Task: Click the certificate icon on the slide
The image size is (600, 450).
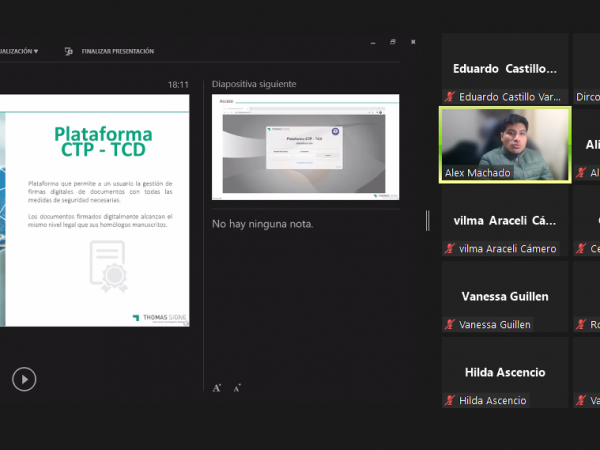Action: 109,266
